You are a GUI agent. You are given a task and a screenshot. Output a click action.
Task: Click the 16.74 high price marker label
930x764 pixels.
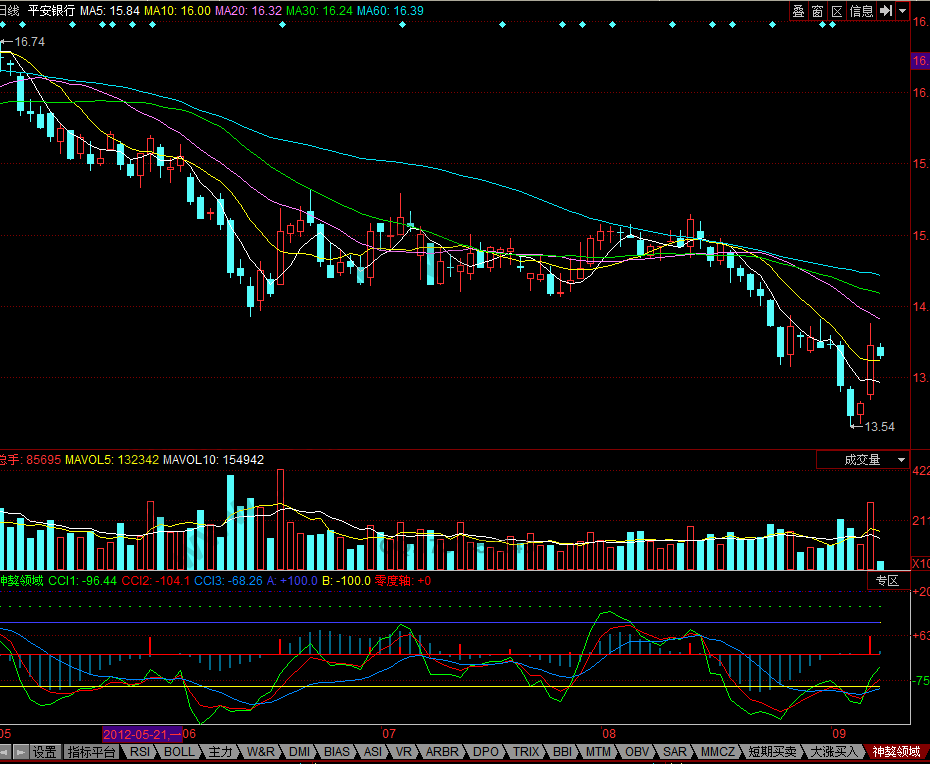[30, 42]
